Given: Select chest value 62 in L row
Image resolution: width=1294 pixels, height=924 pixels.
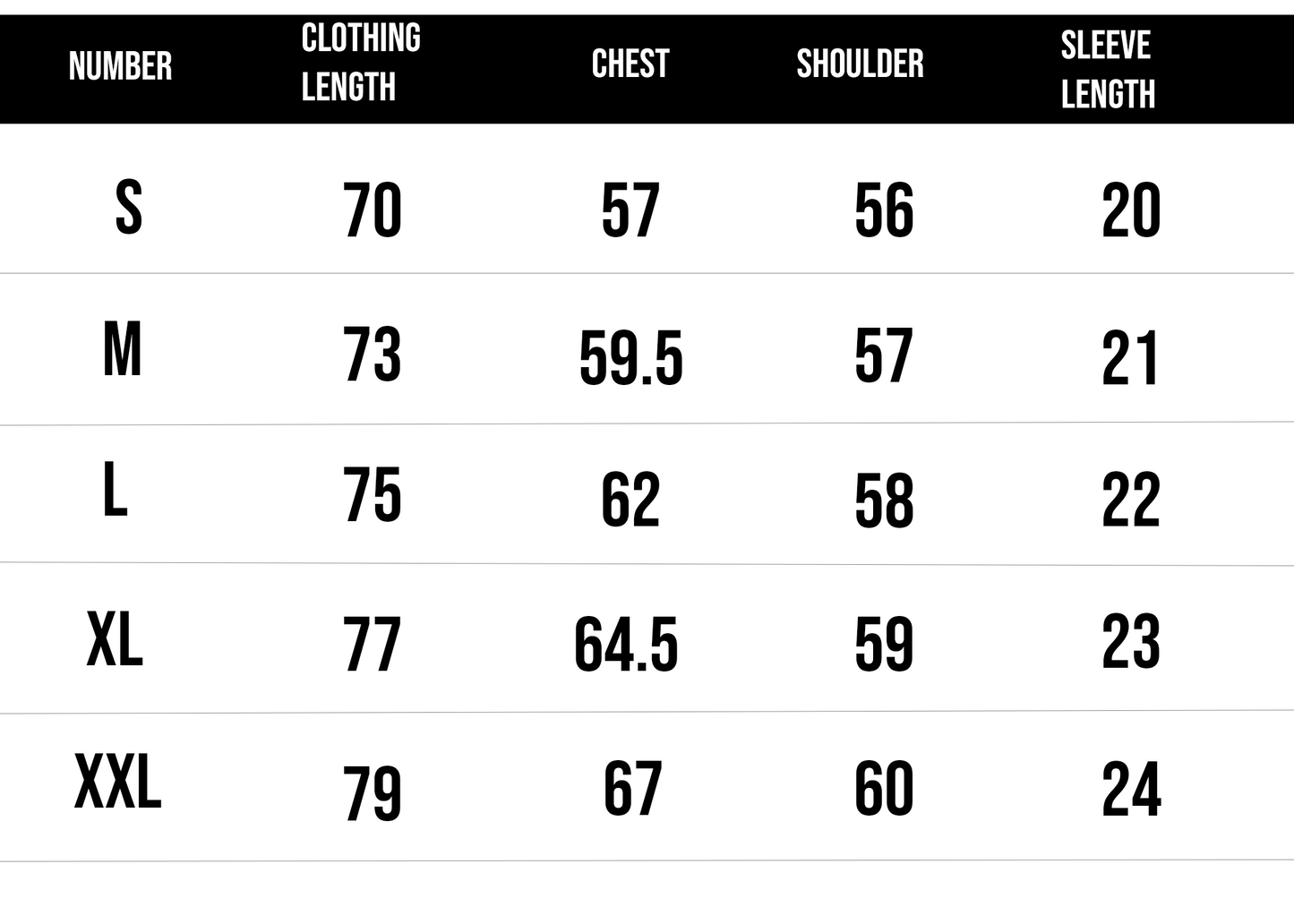Looking at the screenshot, I should pos(630,500).
